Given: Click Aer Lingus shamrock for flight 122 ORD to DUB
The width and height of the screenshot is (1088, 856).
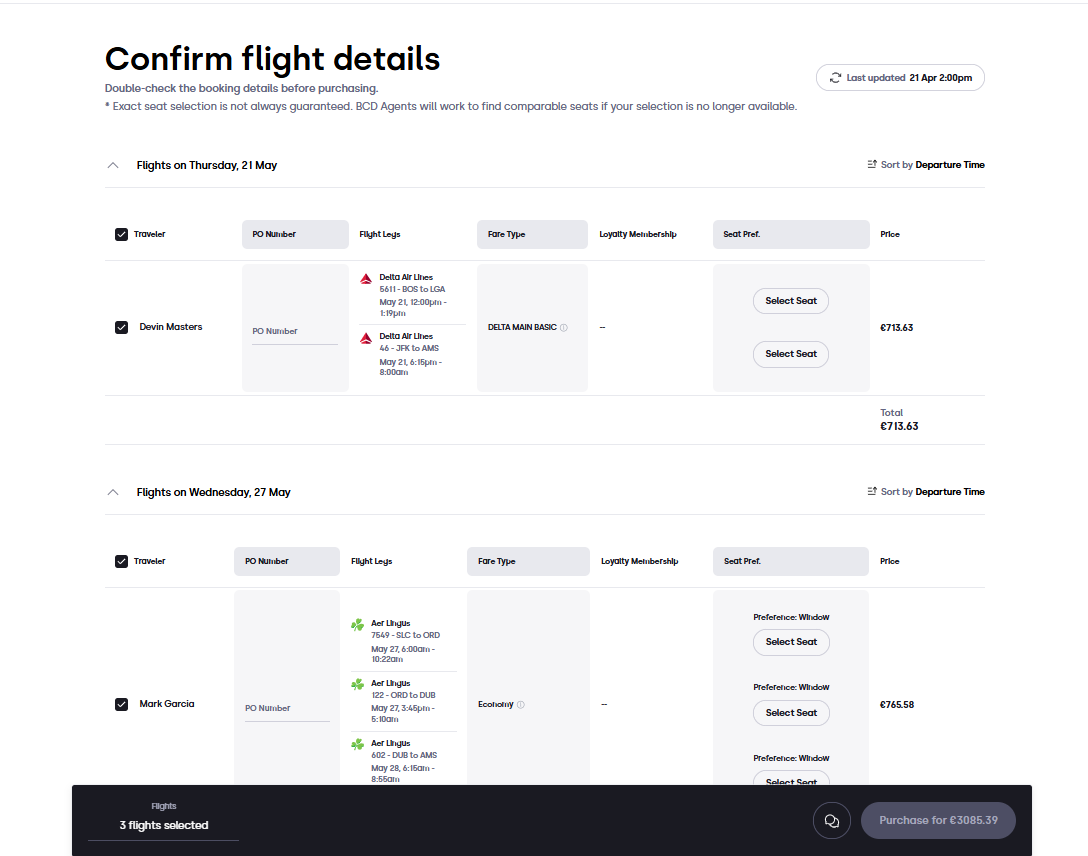Looking at the screenshot, I should (x=357, y=685).
